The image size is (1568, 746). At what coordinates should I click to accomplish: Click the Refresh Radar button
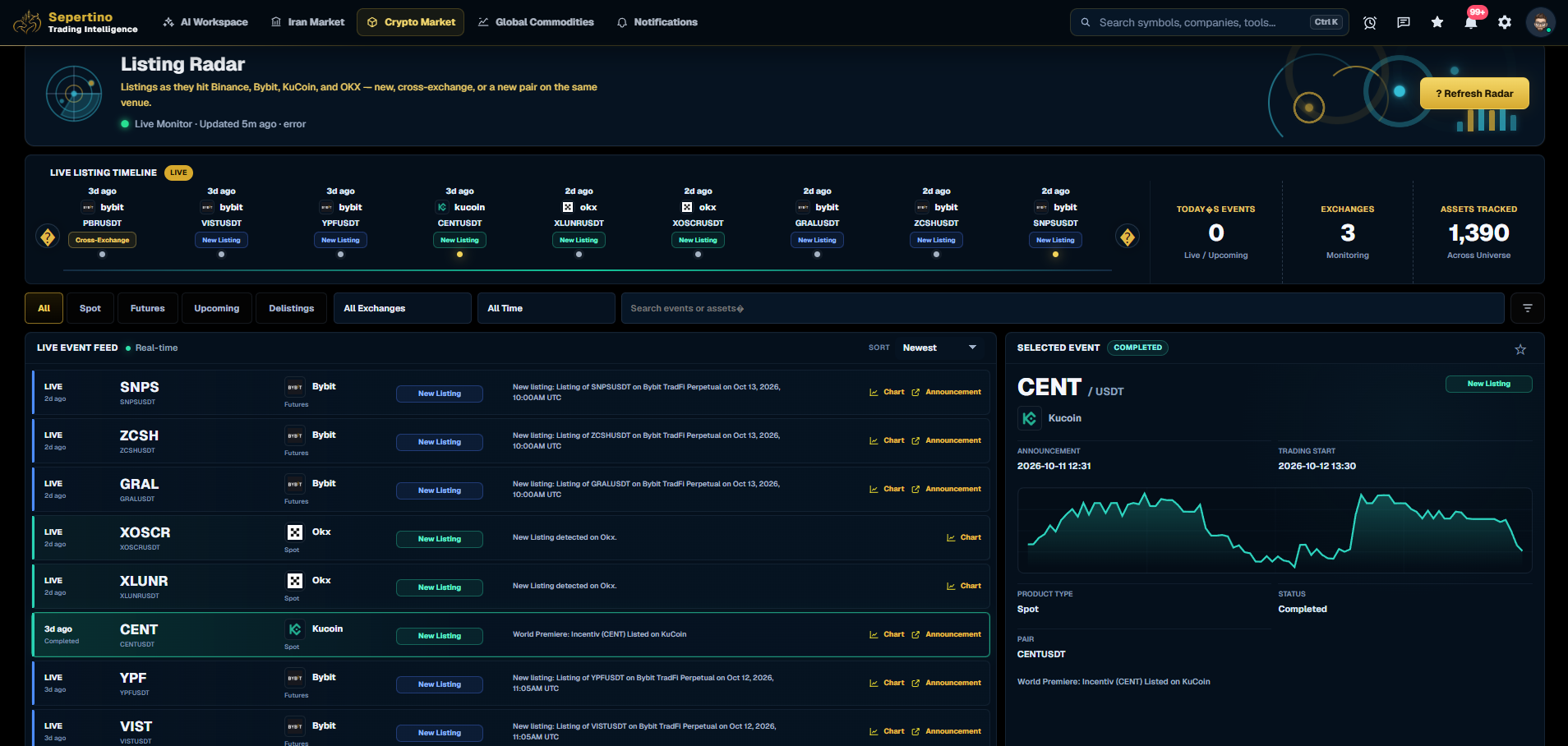(1474, 94)
